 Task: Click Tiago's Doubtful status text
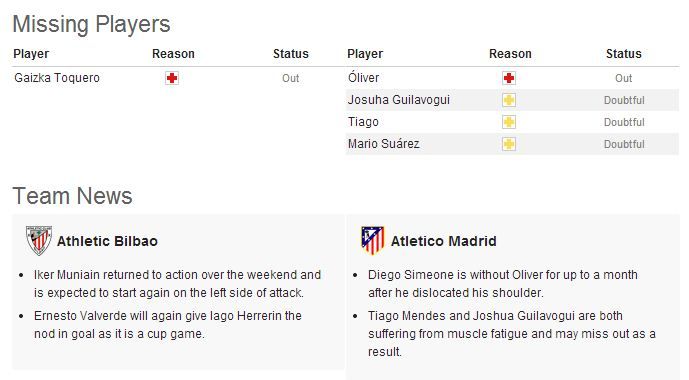(x=624, y=122)
